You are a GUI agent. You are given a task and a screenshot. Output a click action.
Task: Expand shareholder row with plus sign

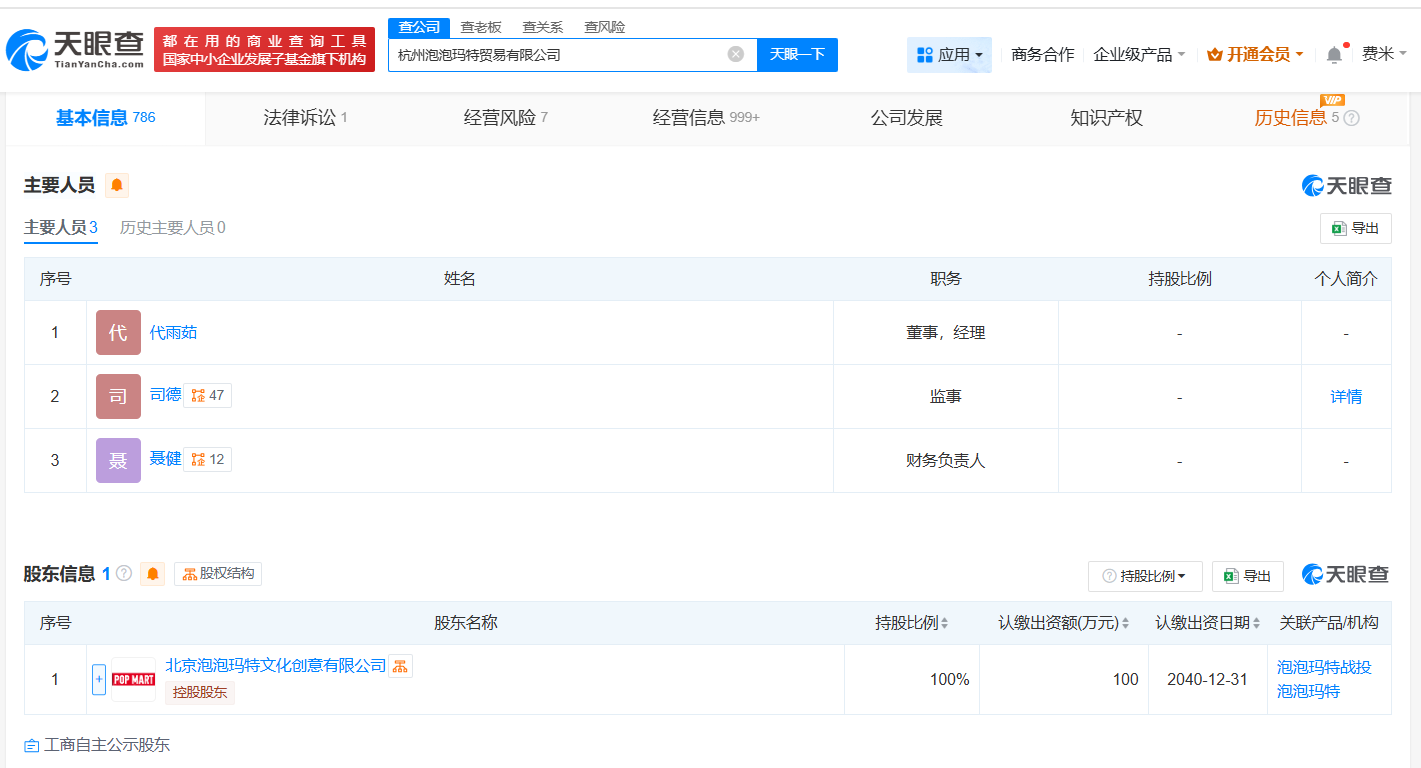click(98, 678)
